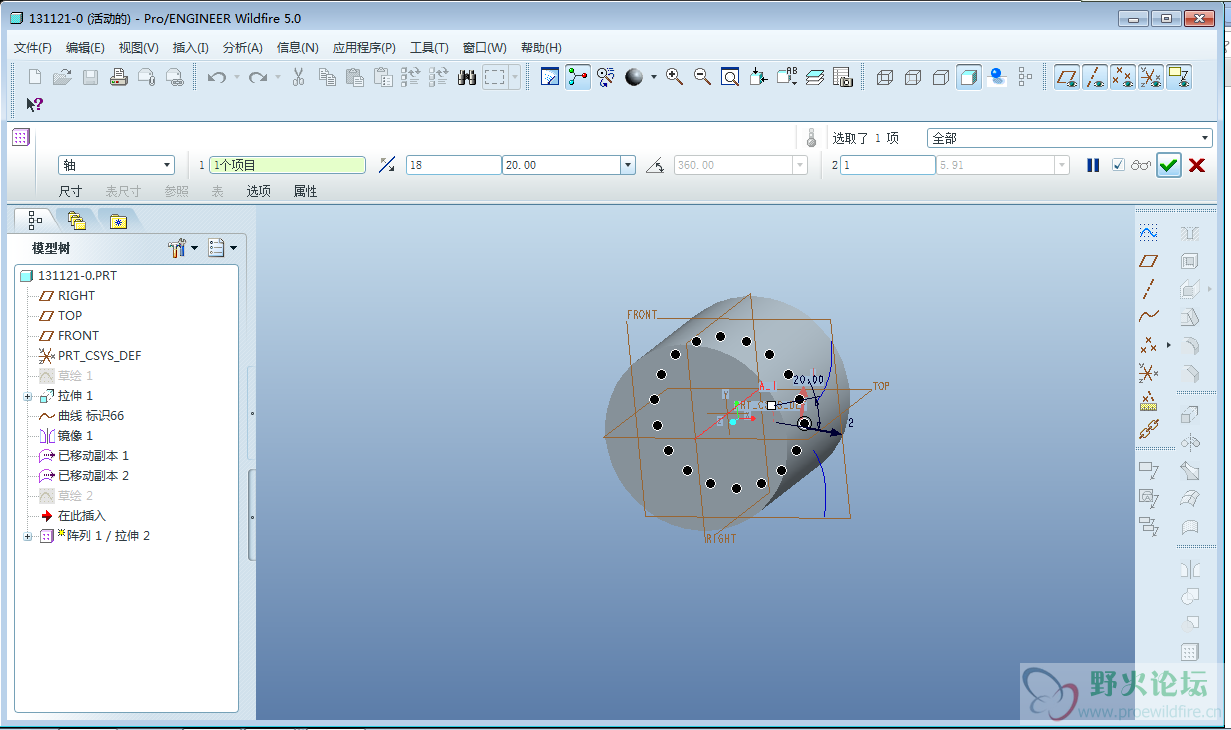Expand the 拉伸 1 tree node
This screenshot has width=1231, height=730.
tap(28, 396)
